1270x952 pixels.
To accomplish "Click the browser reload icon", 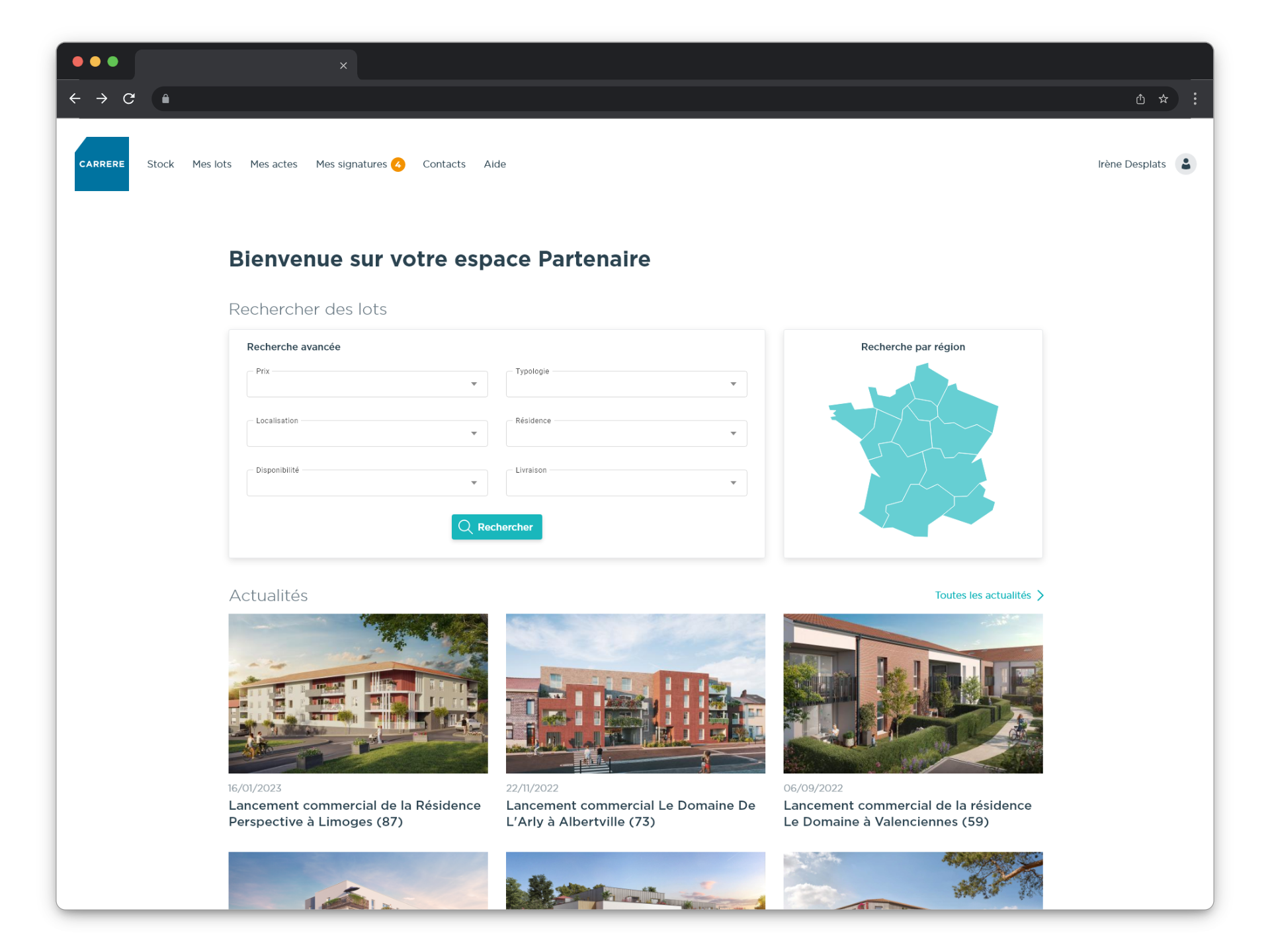I will click(129, 99).
